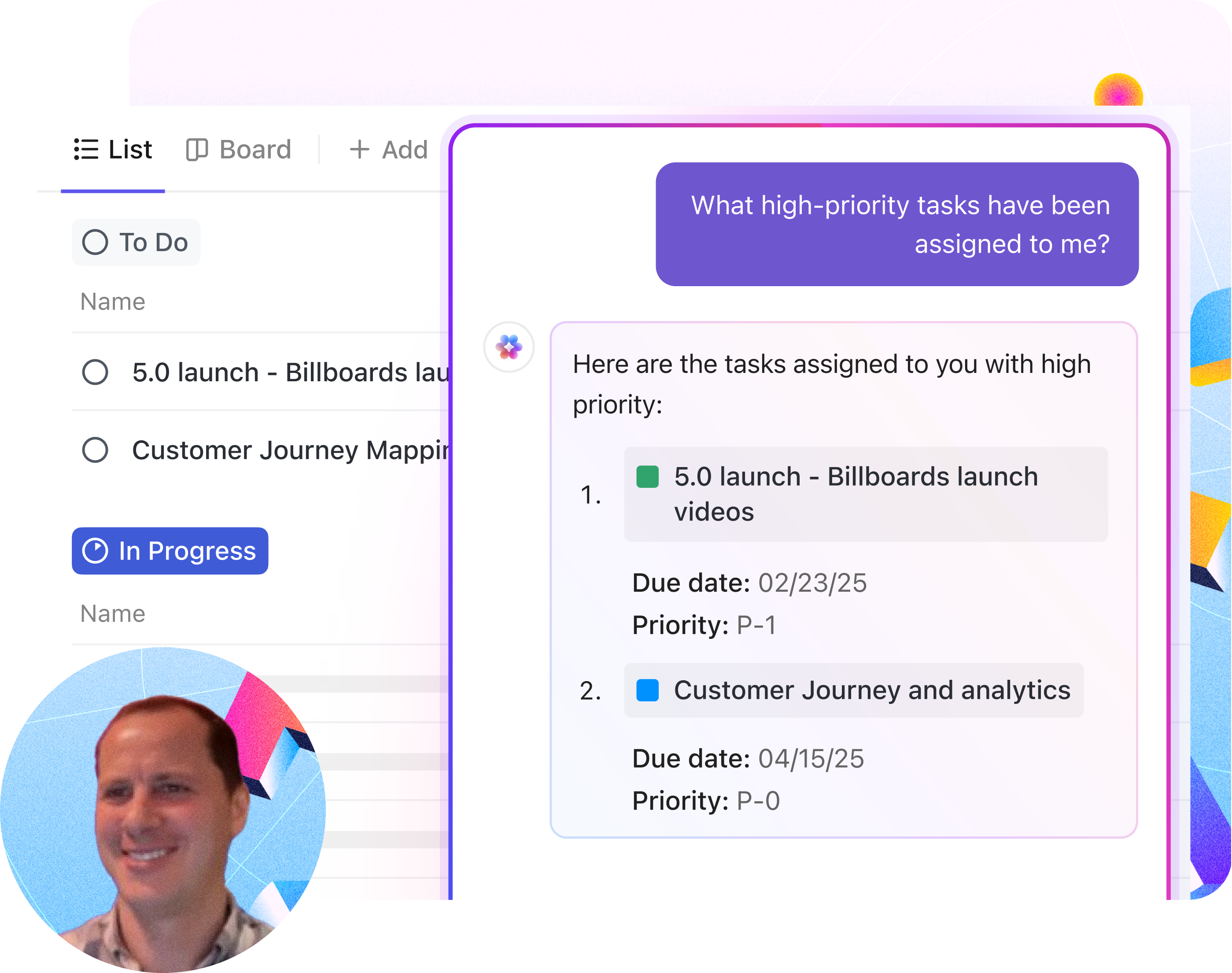Click the purple high-priority question message bubble
Viewport: 1232px width, 973px height.
(896, 225)
